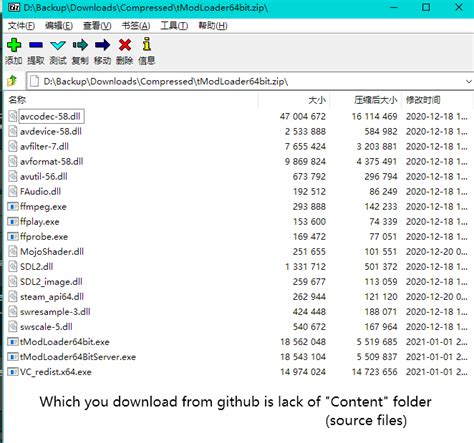The height and width of the screenshot is (443, 474).
Task: Click the red Delete (删除) X icon
Action: [x=125, y=45]
